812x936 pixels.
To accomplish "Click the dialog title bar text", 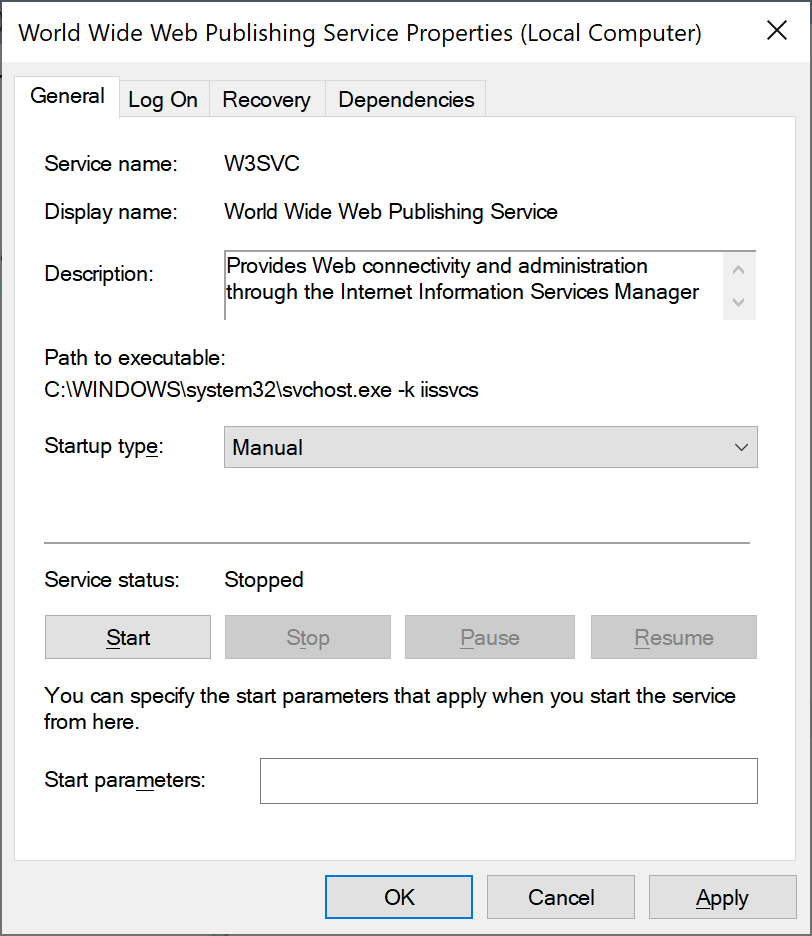I will point(360,33).
